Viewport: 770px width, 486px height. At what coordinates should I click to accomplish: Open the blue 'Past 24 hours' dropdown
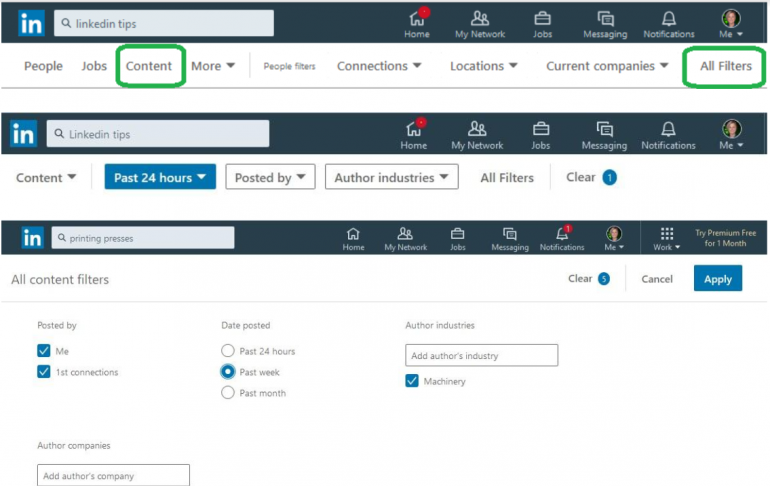(x=160, y=177)
